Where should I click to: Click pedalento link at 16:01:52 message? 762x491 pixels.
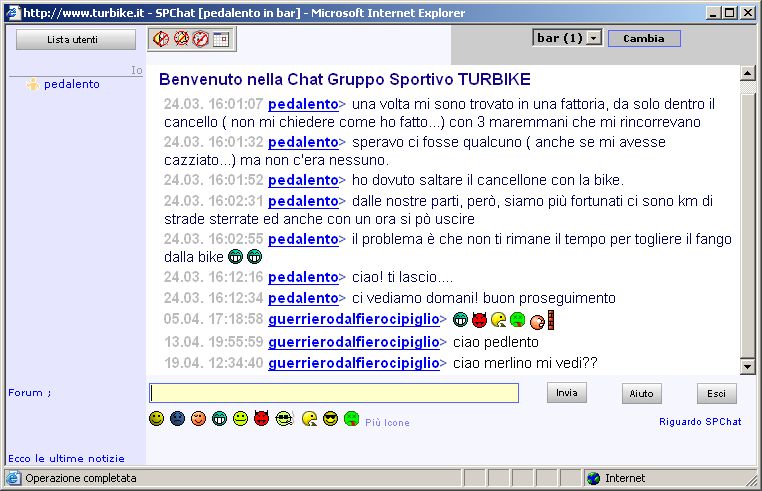[303, 180]
